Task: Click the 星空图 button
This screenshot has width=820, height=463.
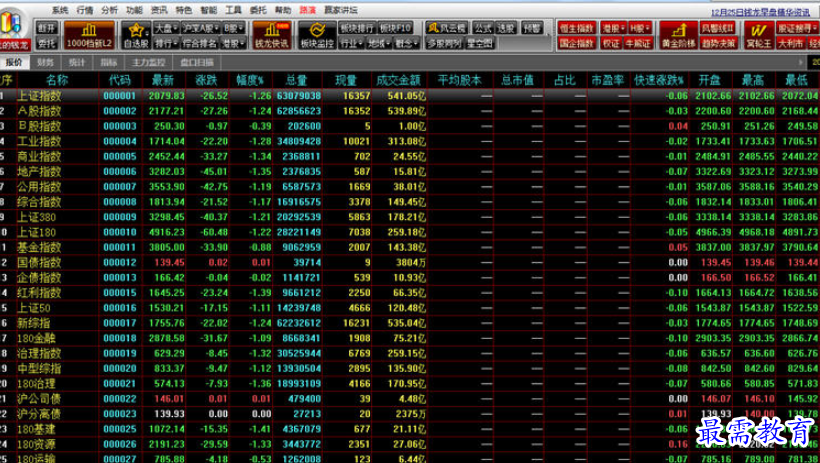Action: coord(480,43)
